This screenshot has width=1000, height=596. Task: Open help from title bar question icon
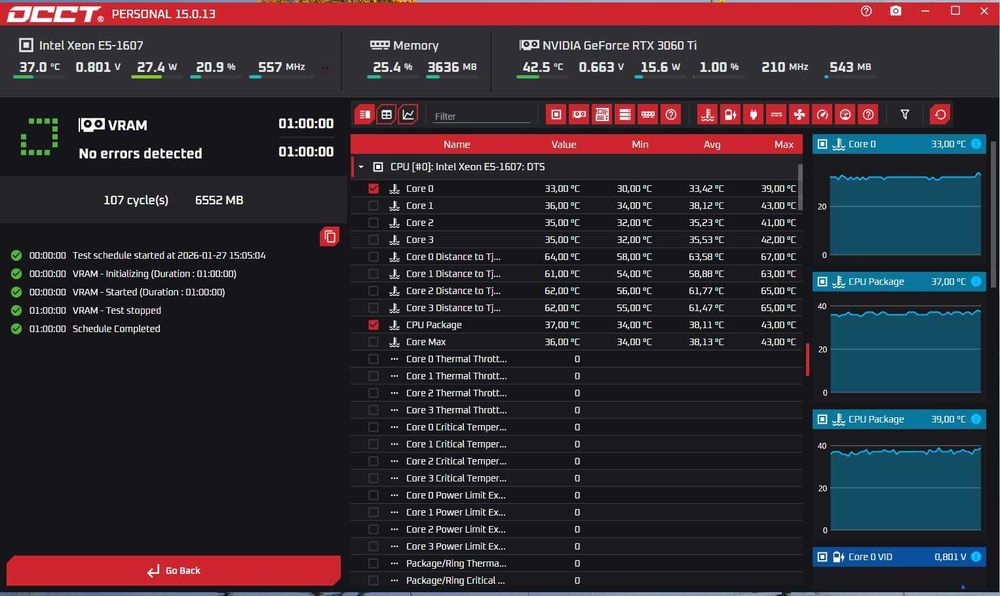point(866,11)
